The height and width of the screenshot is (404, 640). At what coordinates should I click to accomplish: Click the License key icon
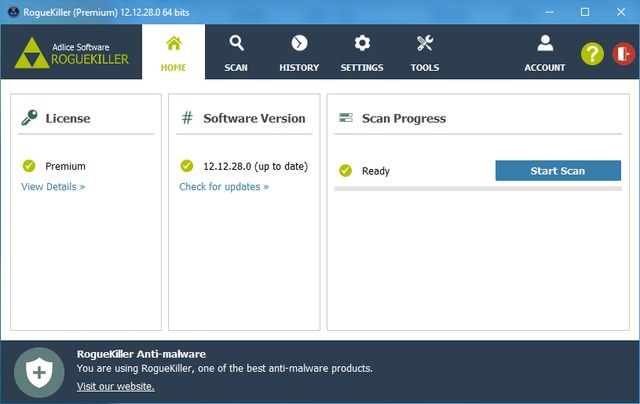click(x=29, y=118)
